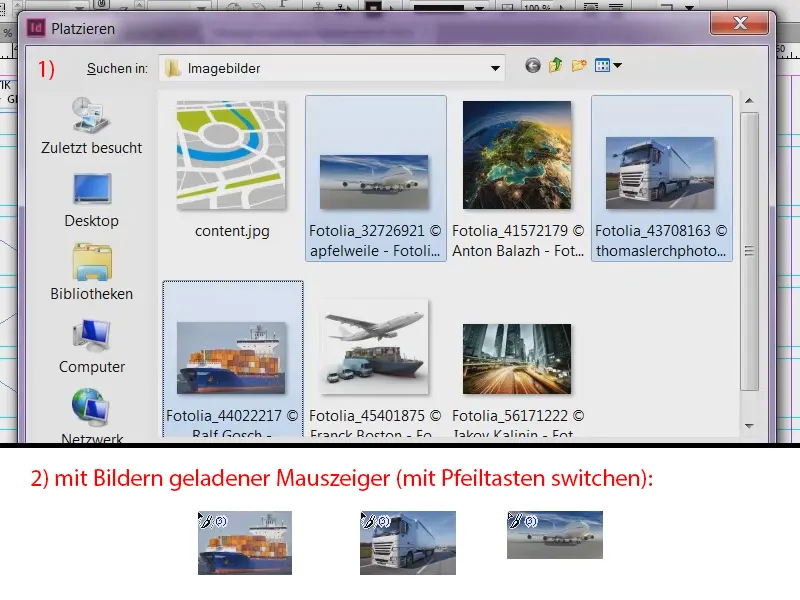Click the Fotolia_32726921 file name label
The height and width of the screenshot is (600, 800).
click(x=375, y=241)
